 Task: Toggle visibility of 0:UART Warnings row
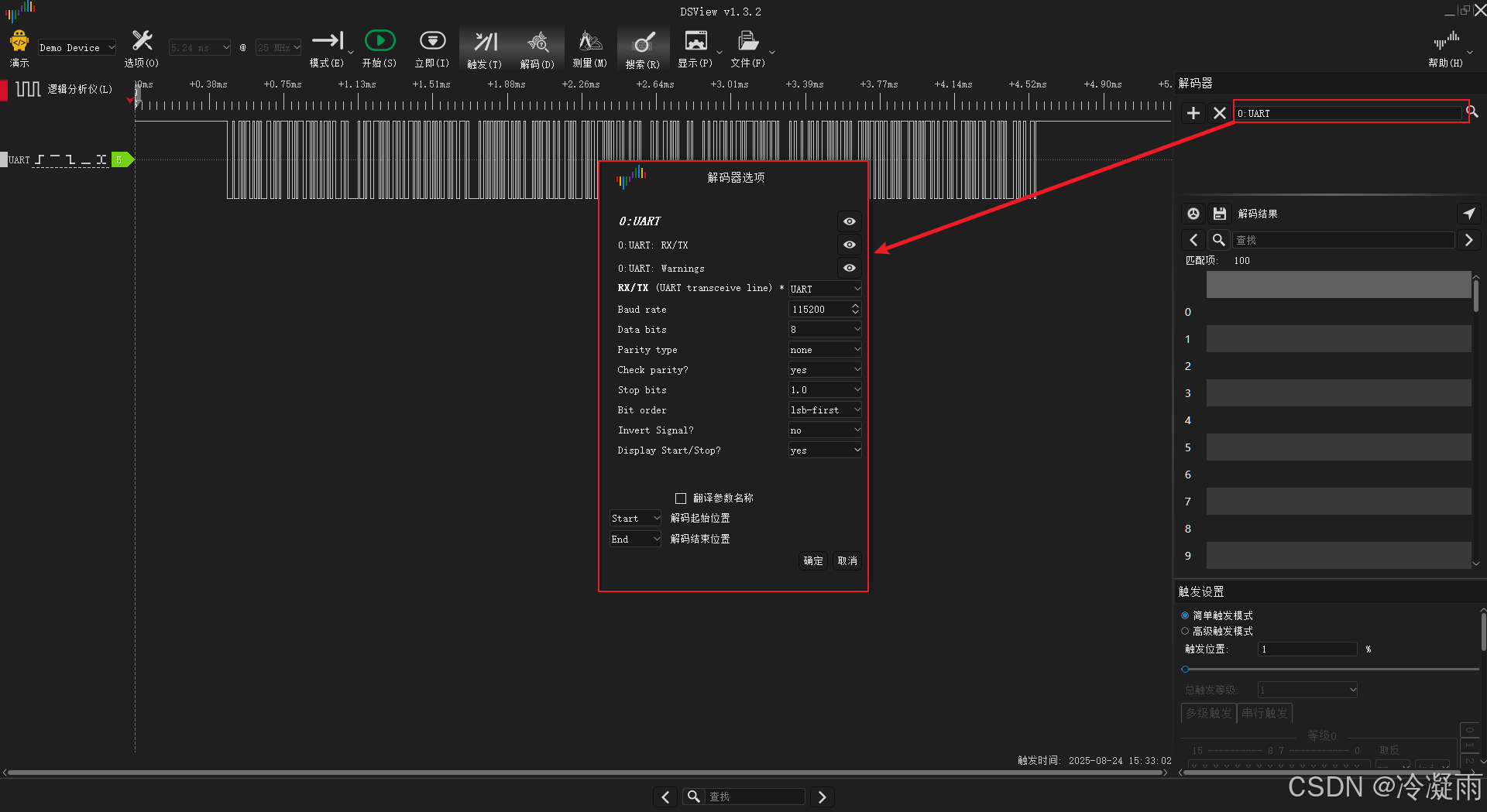point(850,268)
